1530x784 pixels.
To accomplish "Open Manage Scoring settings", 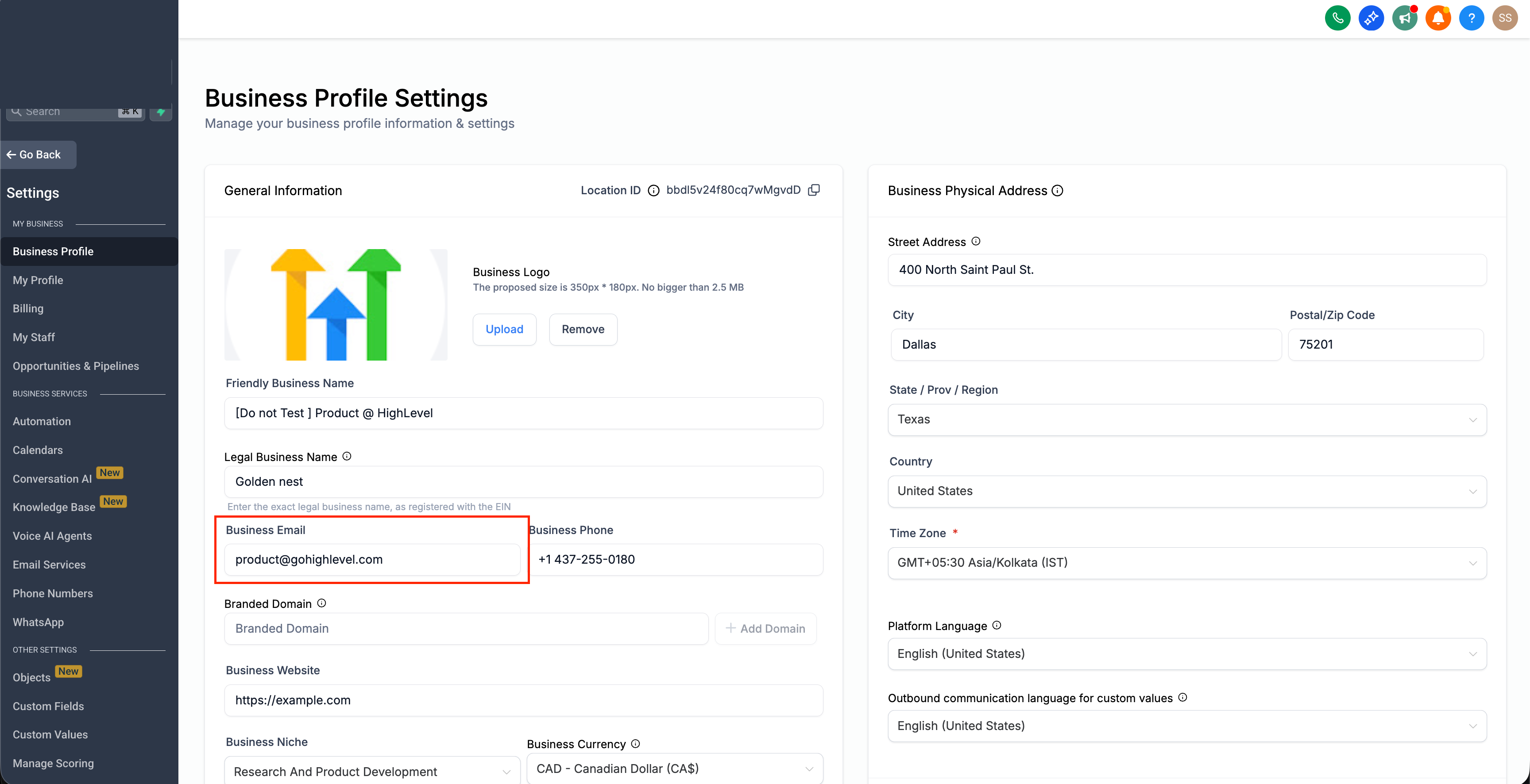I will point(54,764).
